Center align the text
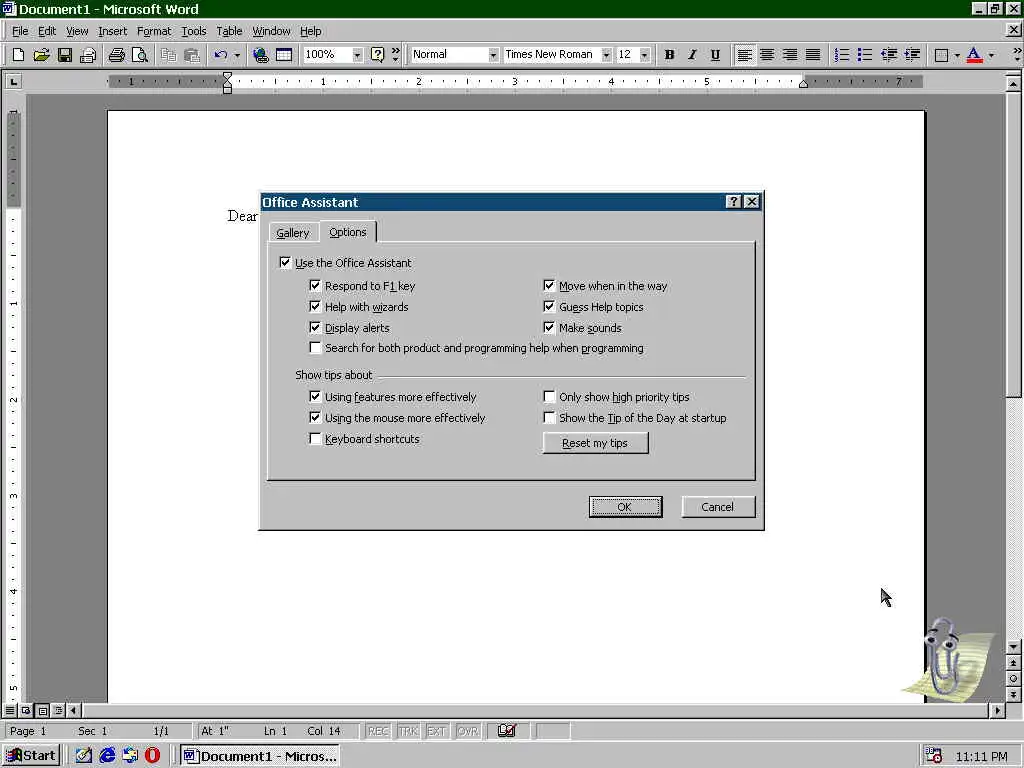Viewport: 1024px width, 768px height. click(767, 55)
